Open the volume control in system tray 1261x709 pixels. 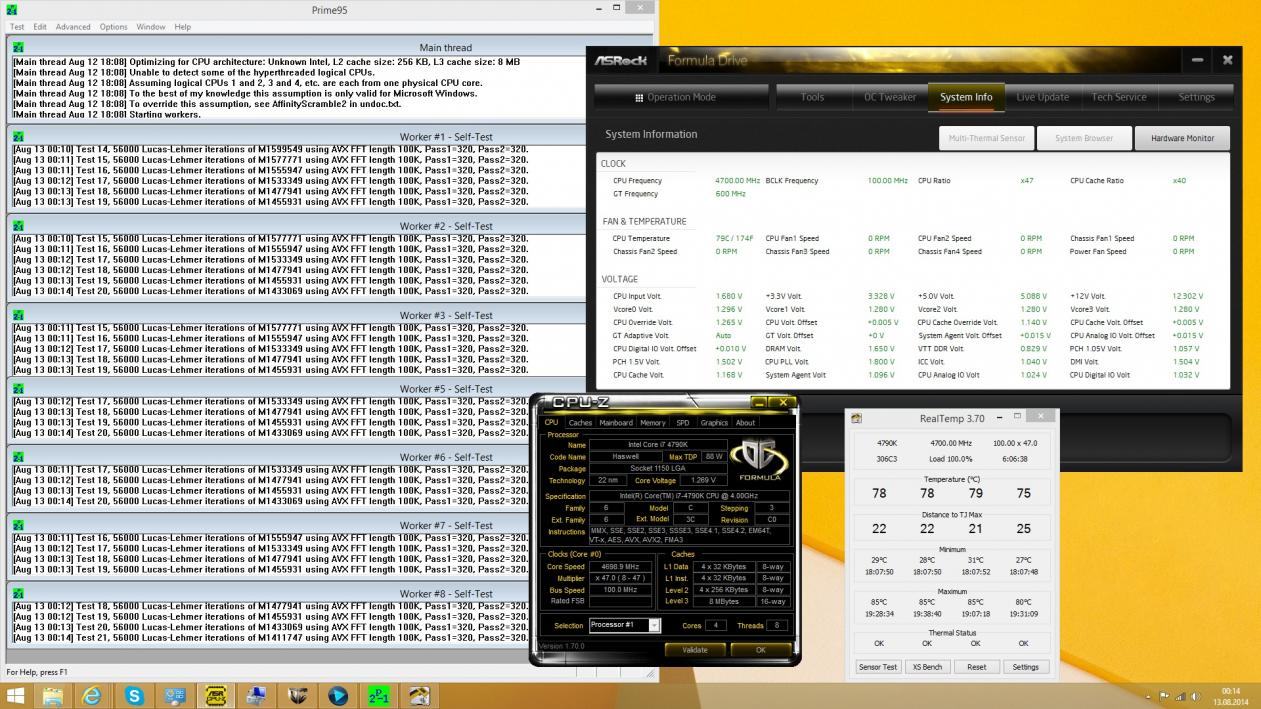pyautogui.click(x=1196, y=696)
